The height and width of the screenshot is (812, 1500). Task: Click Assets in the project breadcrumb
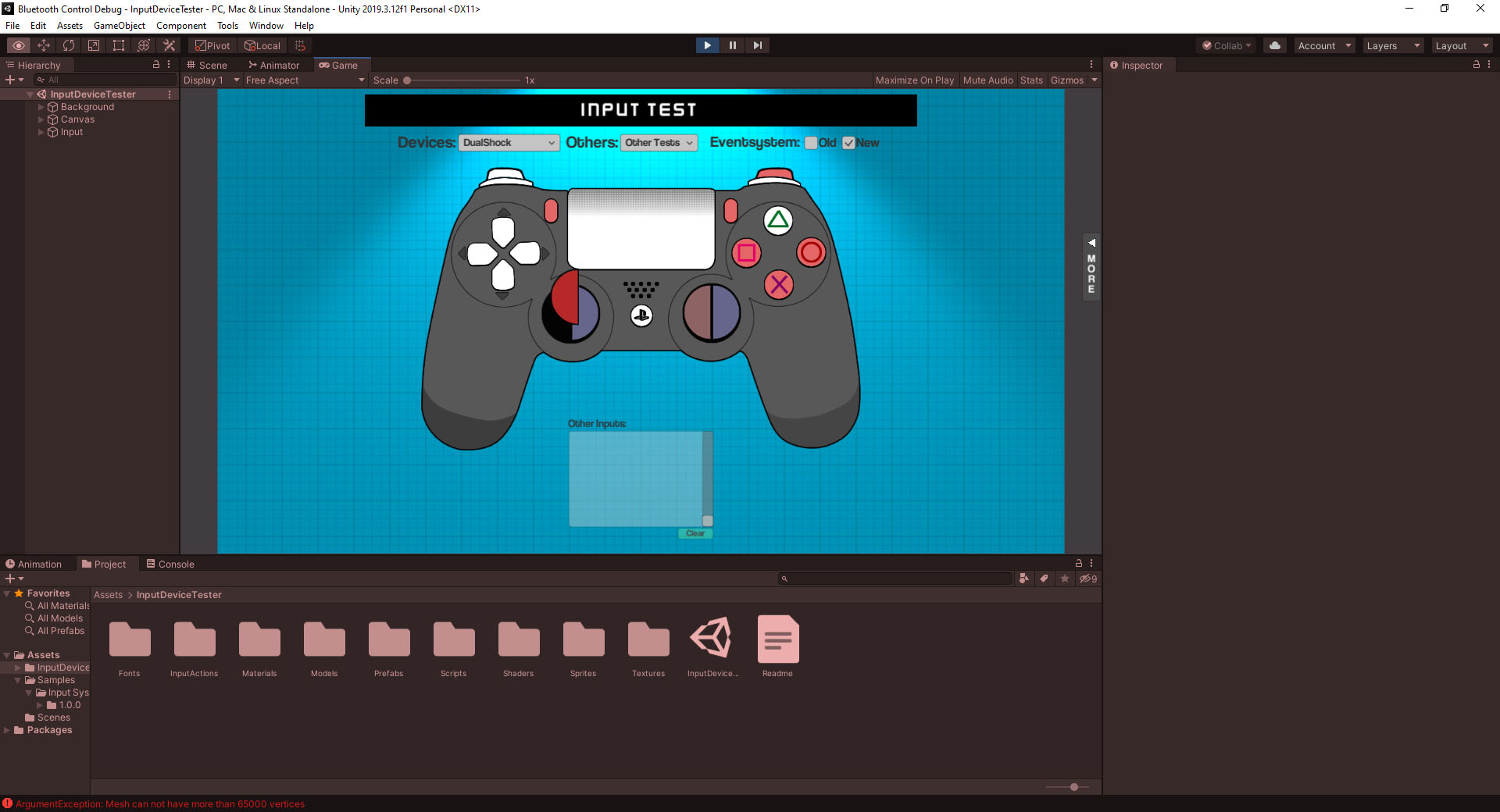click(x=108, y=595)
